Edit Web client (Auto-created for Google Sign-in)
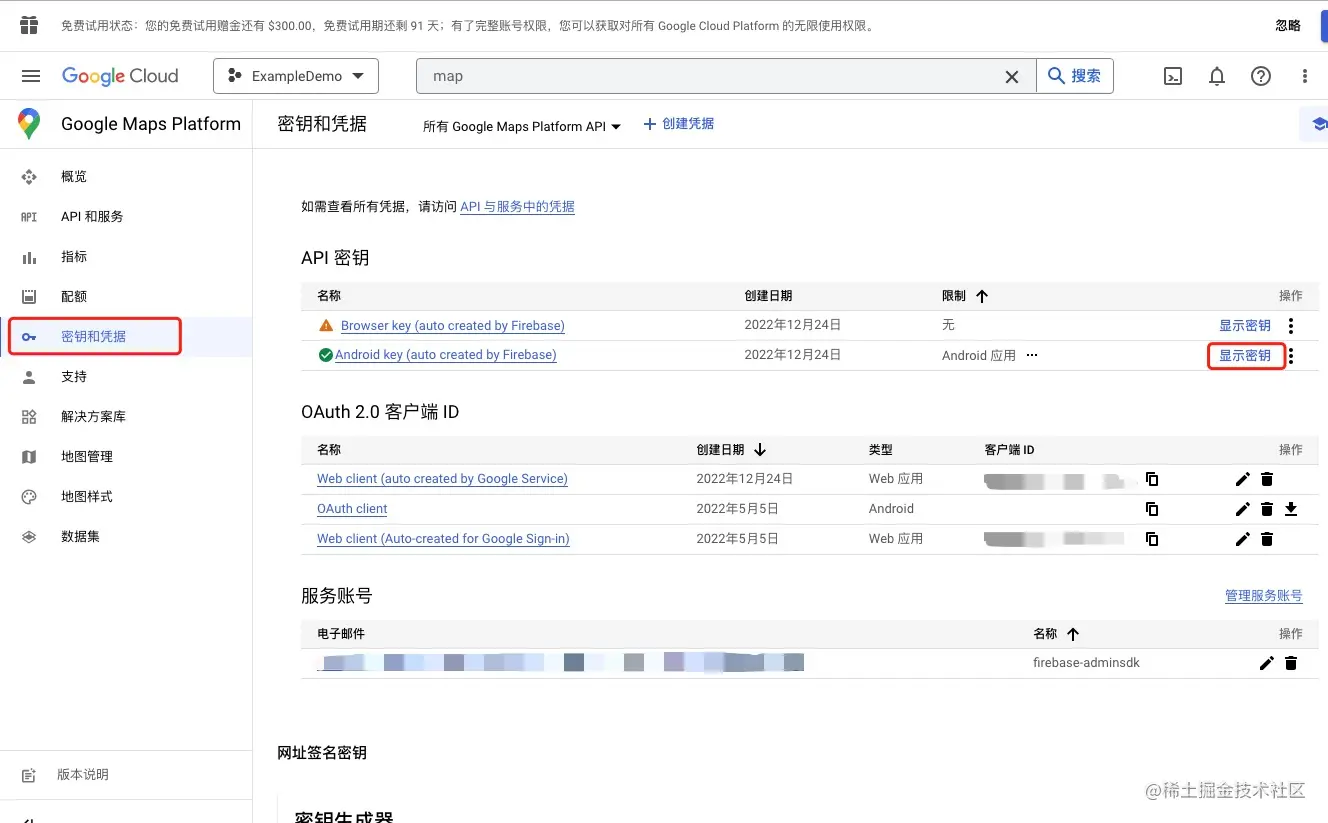This screenshot has width=1328, height=823. coord(1243,539)
